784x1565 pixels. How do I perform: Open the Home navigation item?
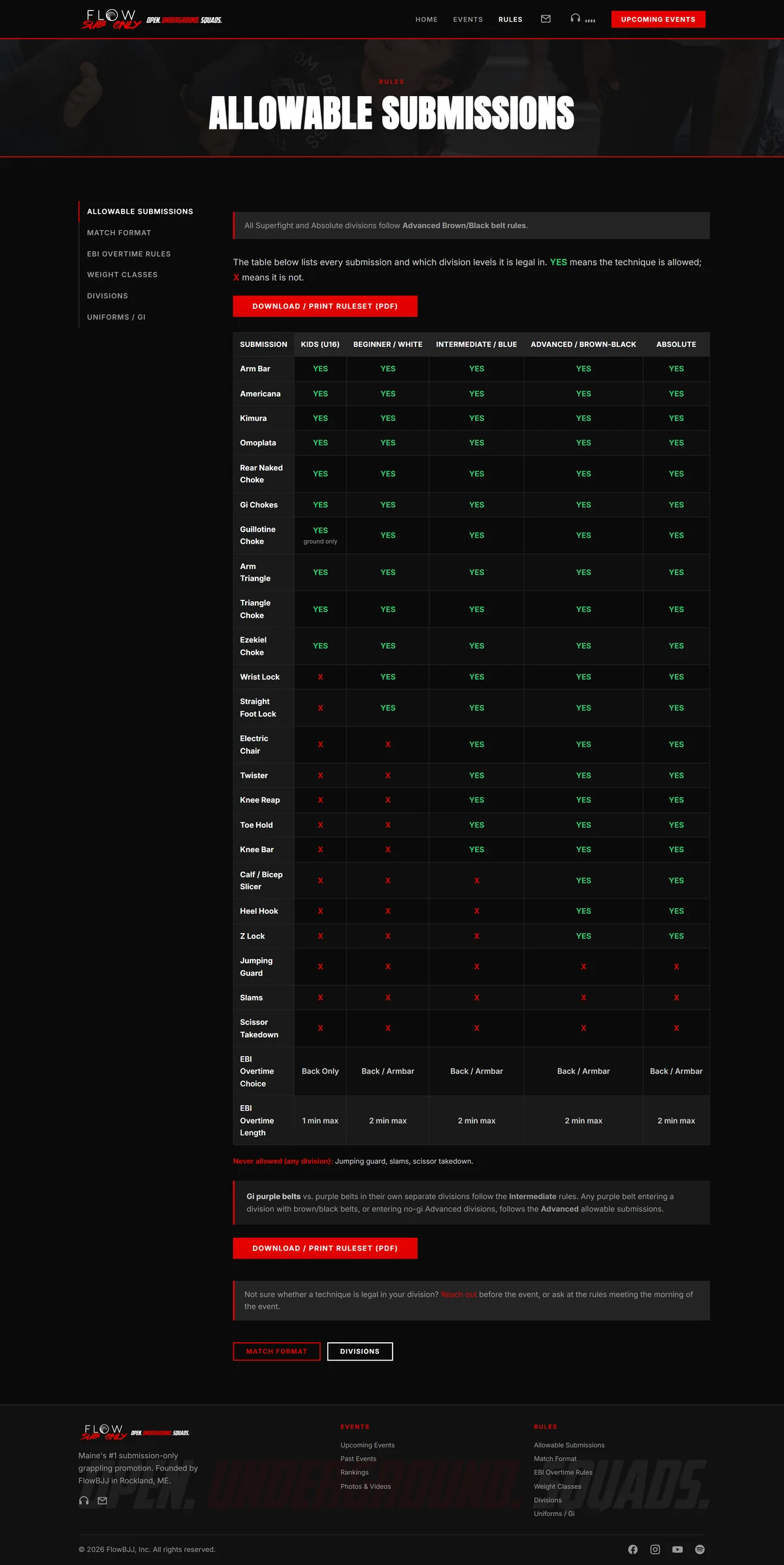pos(427,20)
